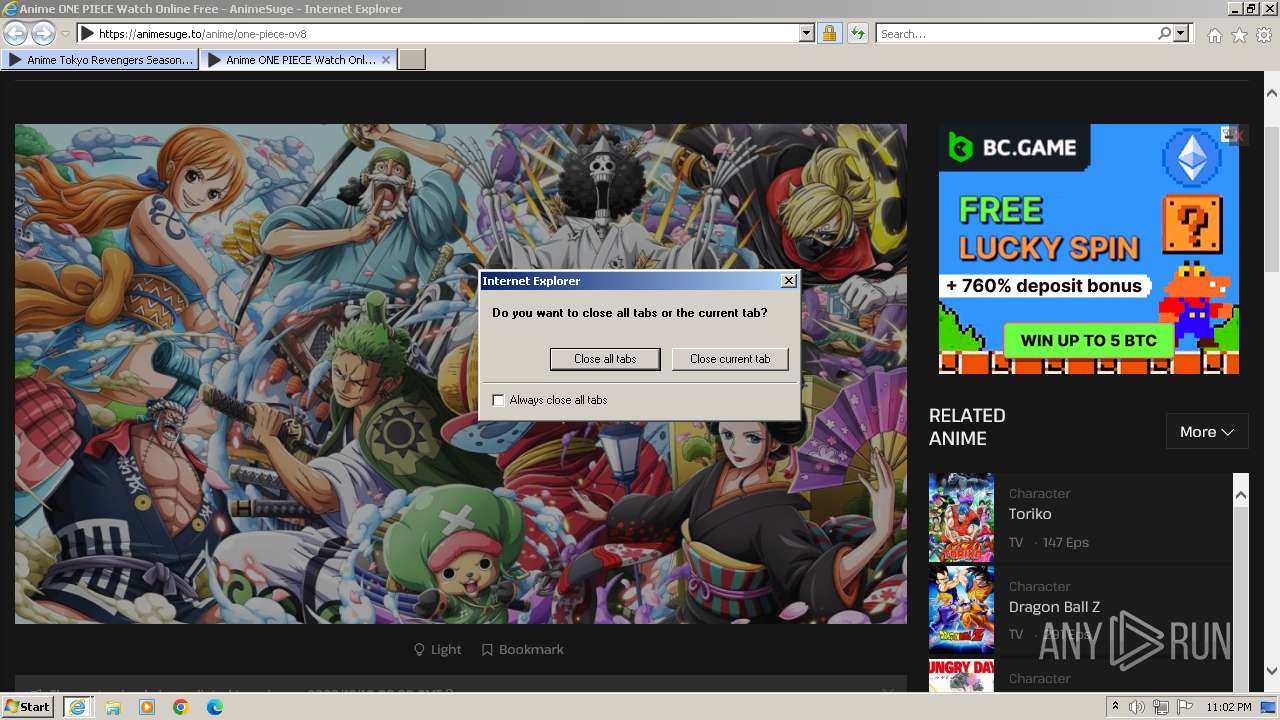1280x720 pixels.
Task: Open File Explorer from taskbar
Action: (113, 707)
